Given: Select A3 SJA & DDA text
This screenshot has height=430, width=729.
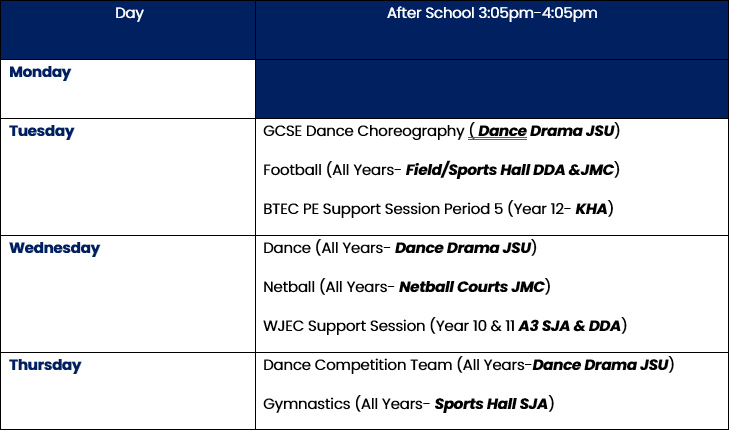Looking at the screenshot, I should 570,326.
